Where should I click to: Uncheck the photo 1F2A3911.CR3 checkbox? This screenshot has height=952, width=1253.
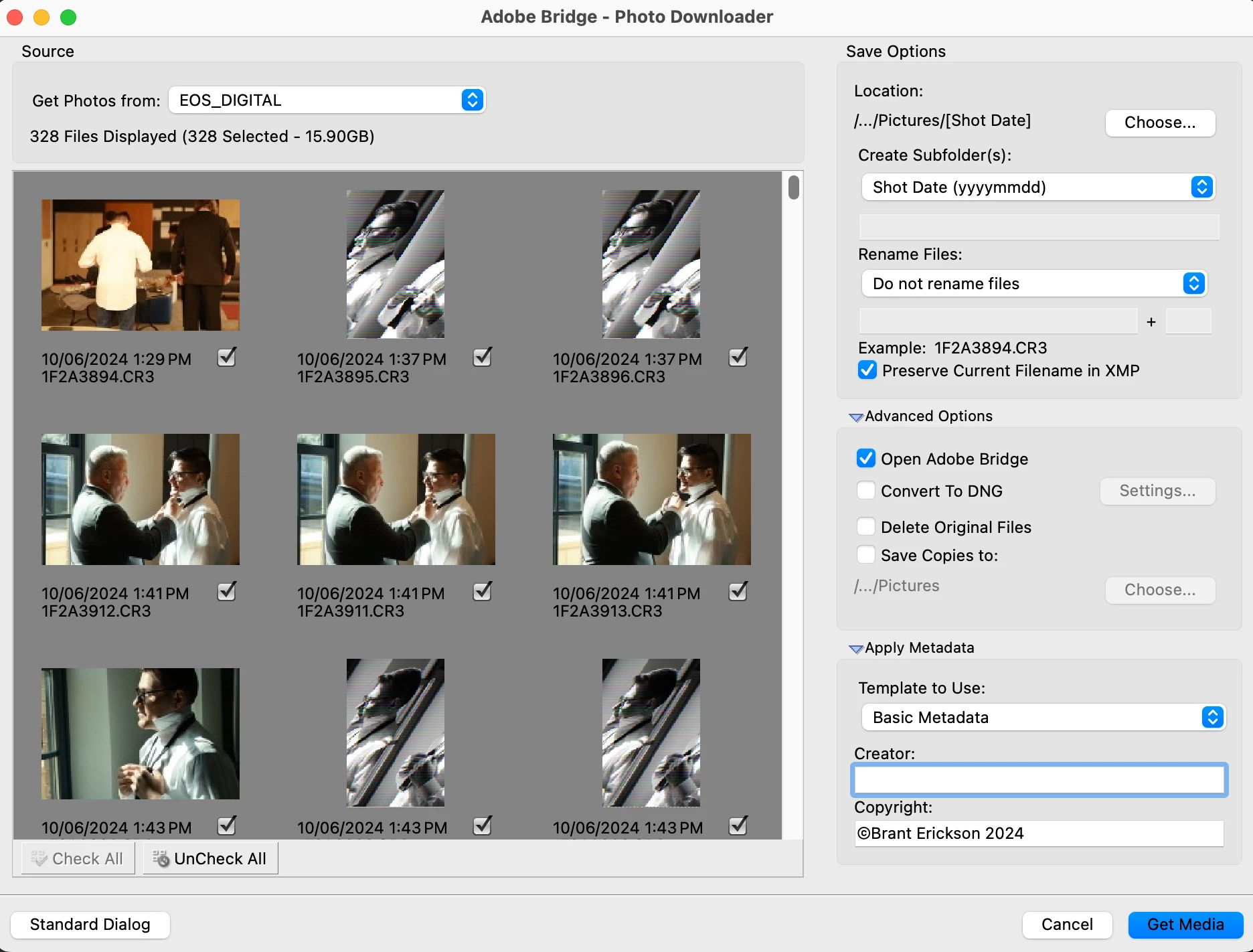pyautogui.click(x=483, y=592)
